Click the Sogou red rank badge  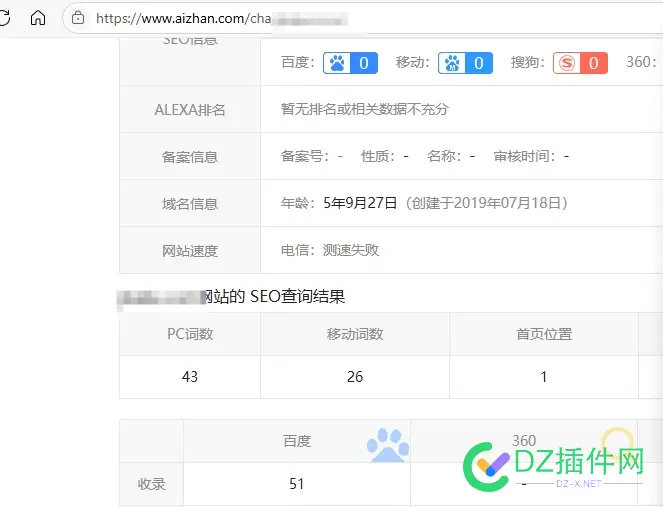pos(581,63)
